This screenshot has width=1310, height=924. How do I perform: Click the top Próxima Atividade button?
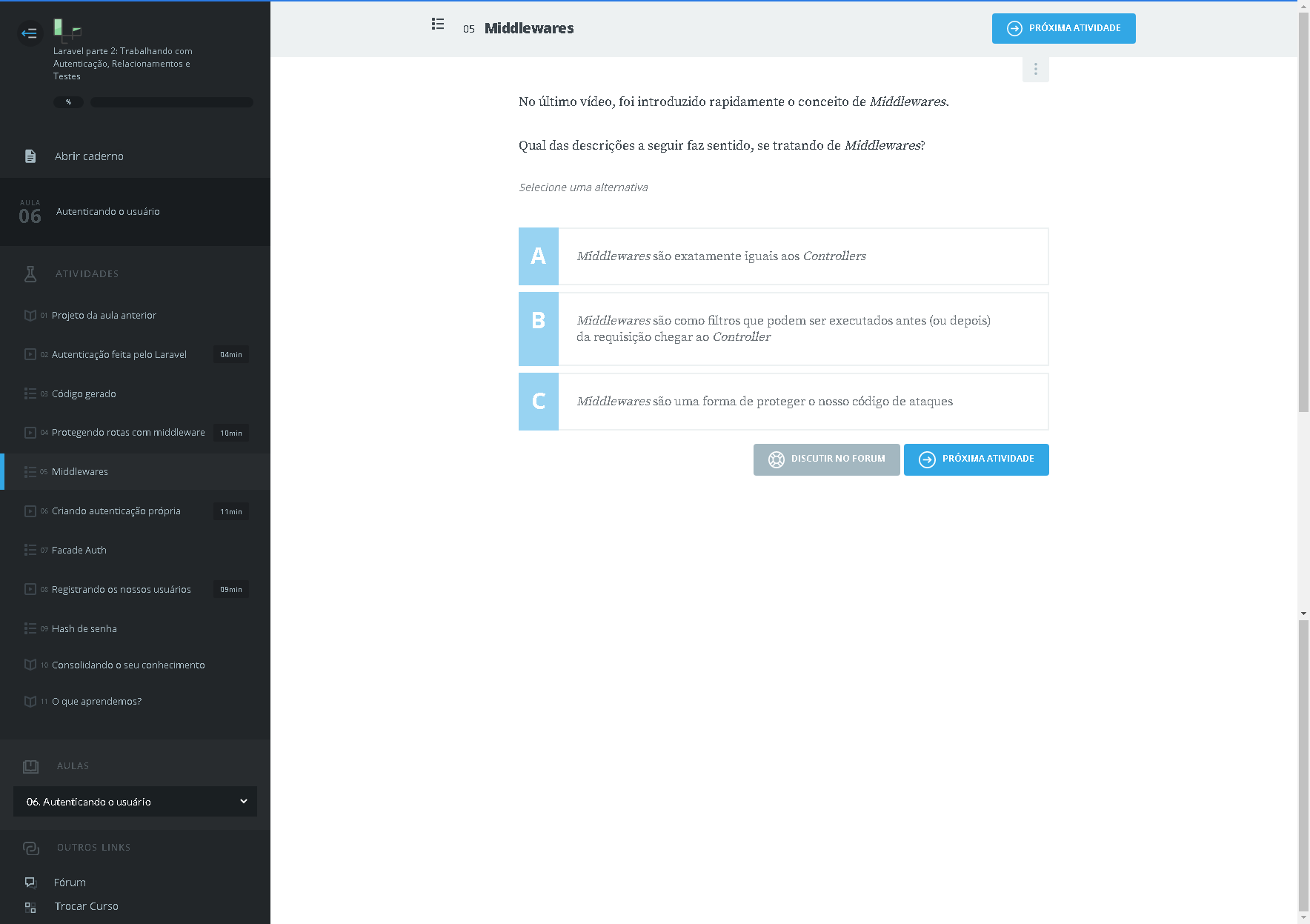coord(1063,29)
